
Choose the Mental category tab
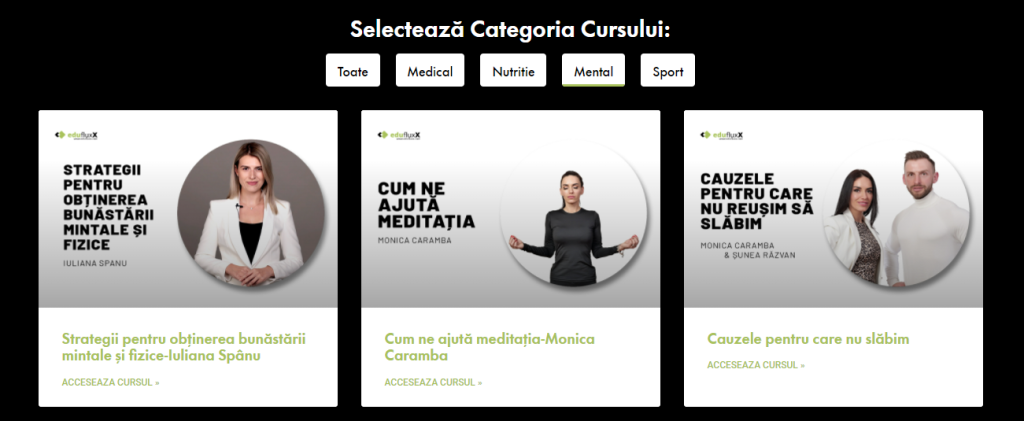[593, 70]
